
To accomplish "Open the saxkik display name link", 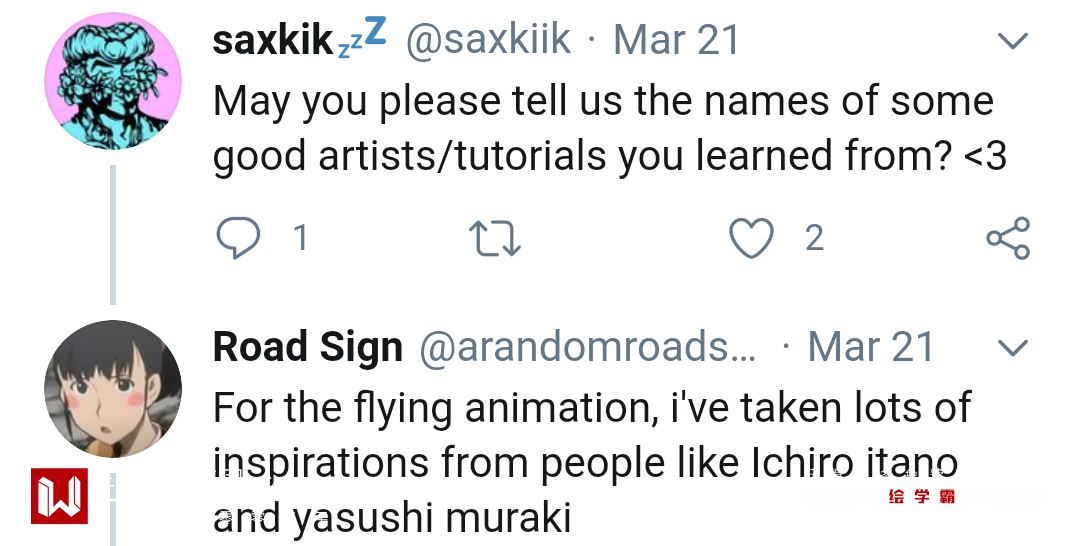I will tap(273, 40).
